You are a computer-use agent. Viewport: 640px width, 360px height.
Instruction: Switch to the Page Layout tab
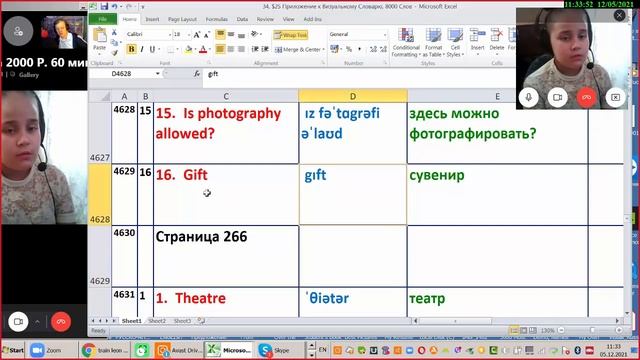click(182, 19)
